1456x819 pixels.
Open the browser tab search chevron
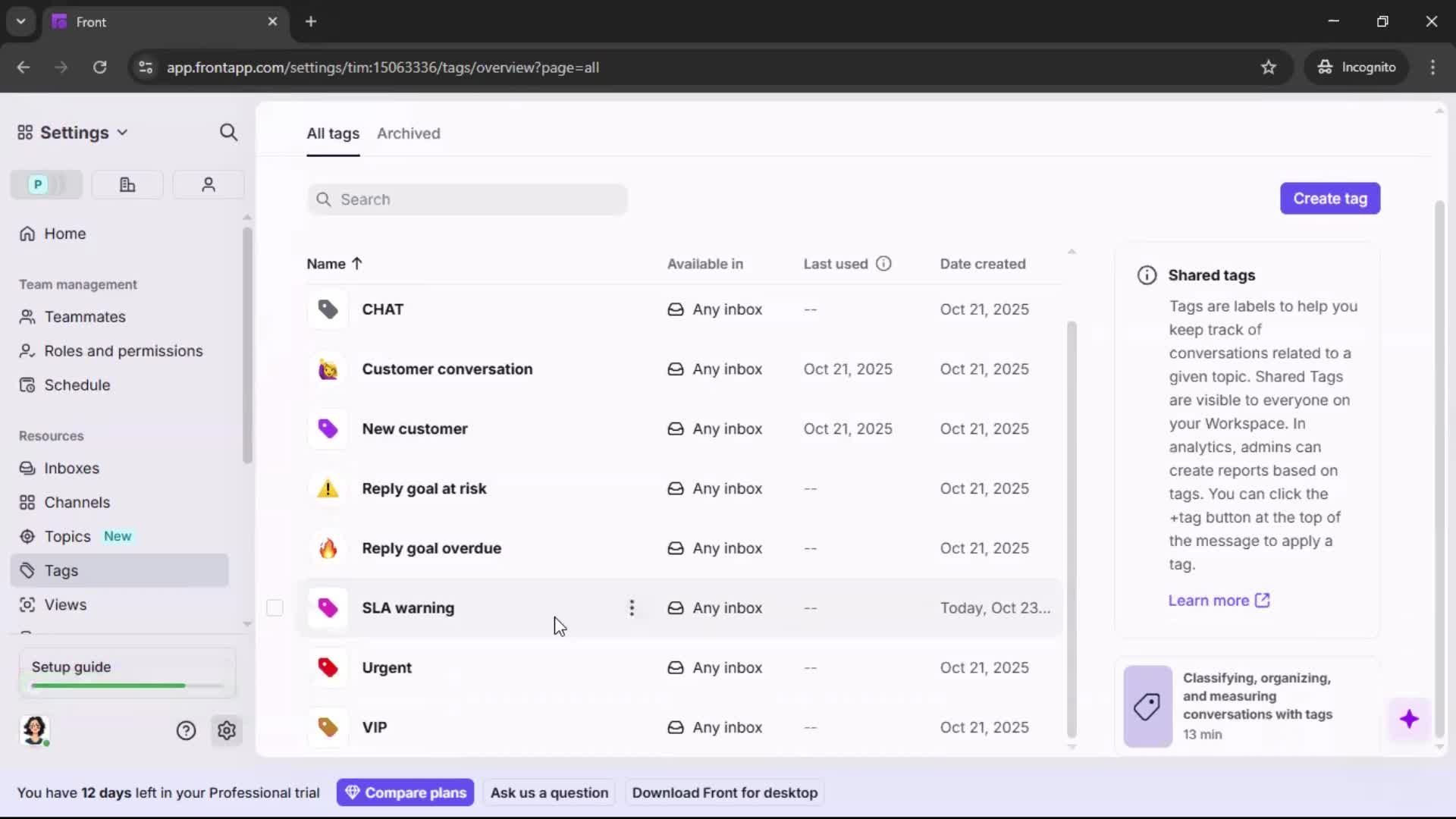point(20,21)
